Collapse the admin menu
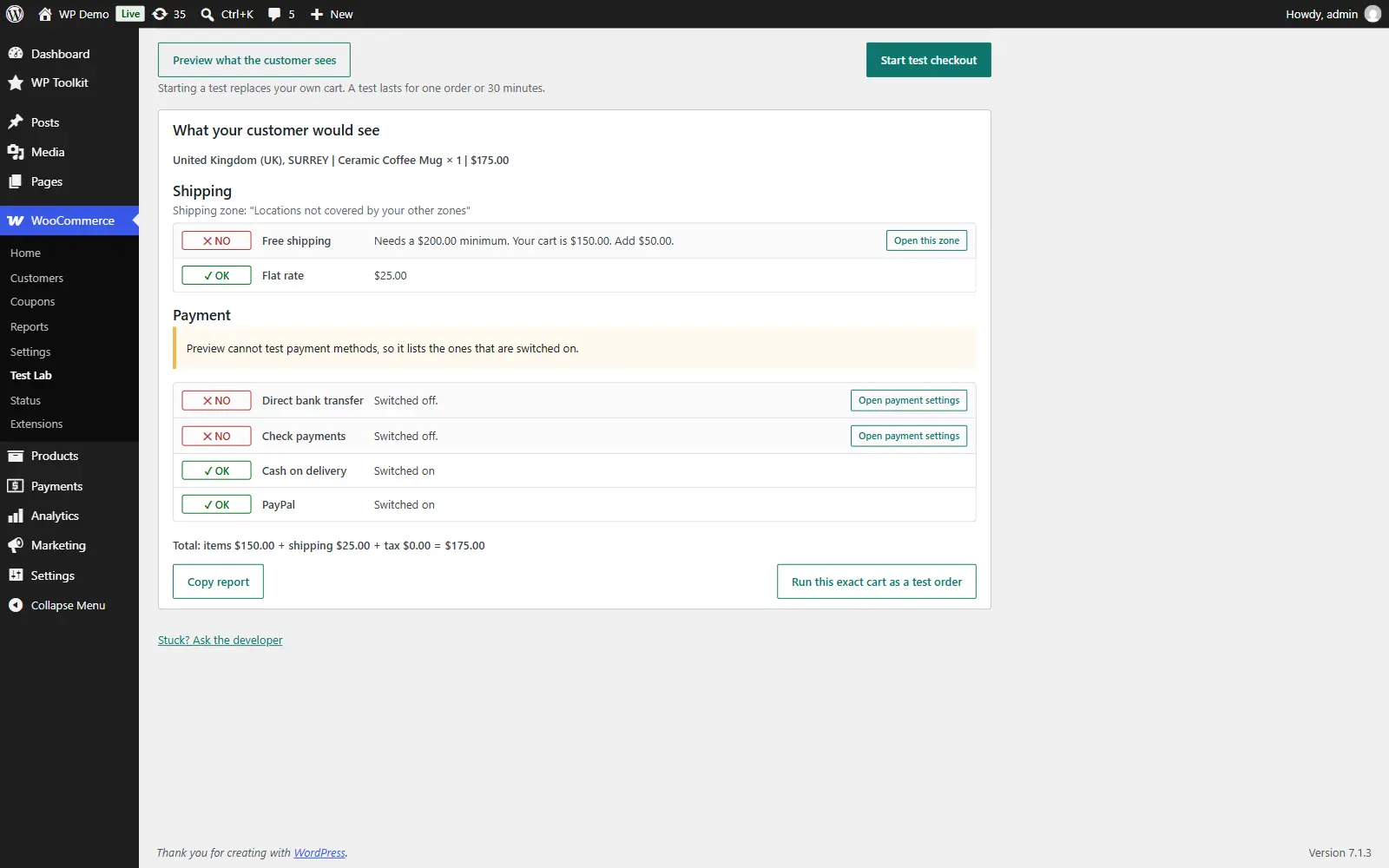1389x868 pixels. pyautogui.click(x=69, y=605)
